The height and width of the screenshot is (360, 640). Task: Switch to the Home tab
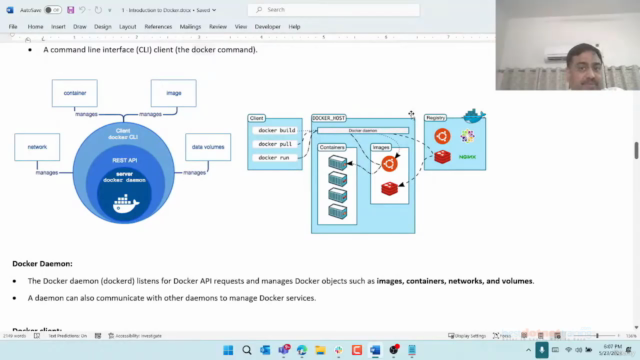36,27
